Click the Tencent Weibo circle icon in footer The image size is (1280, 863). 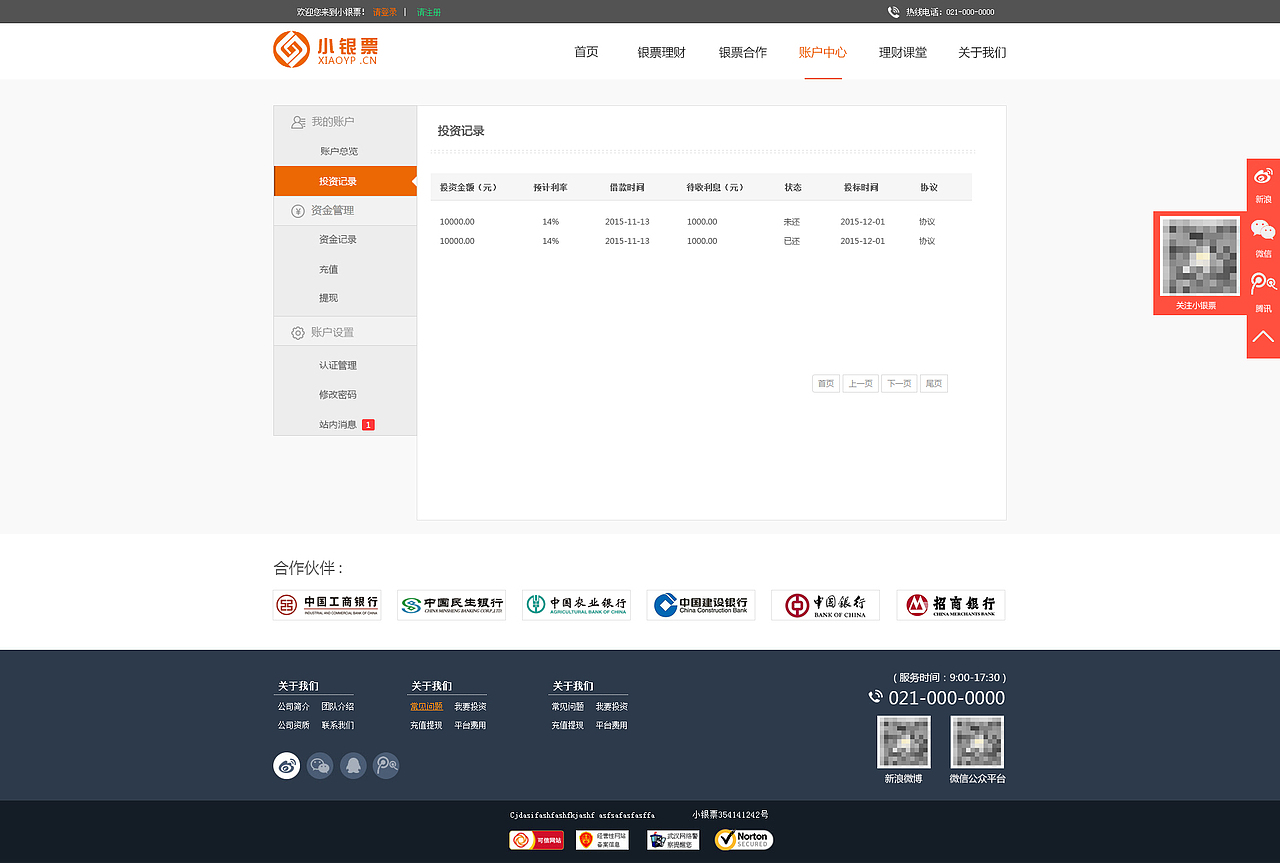(x=386, y=766)
